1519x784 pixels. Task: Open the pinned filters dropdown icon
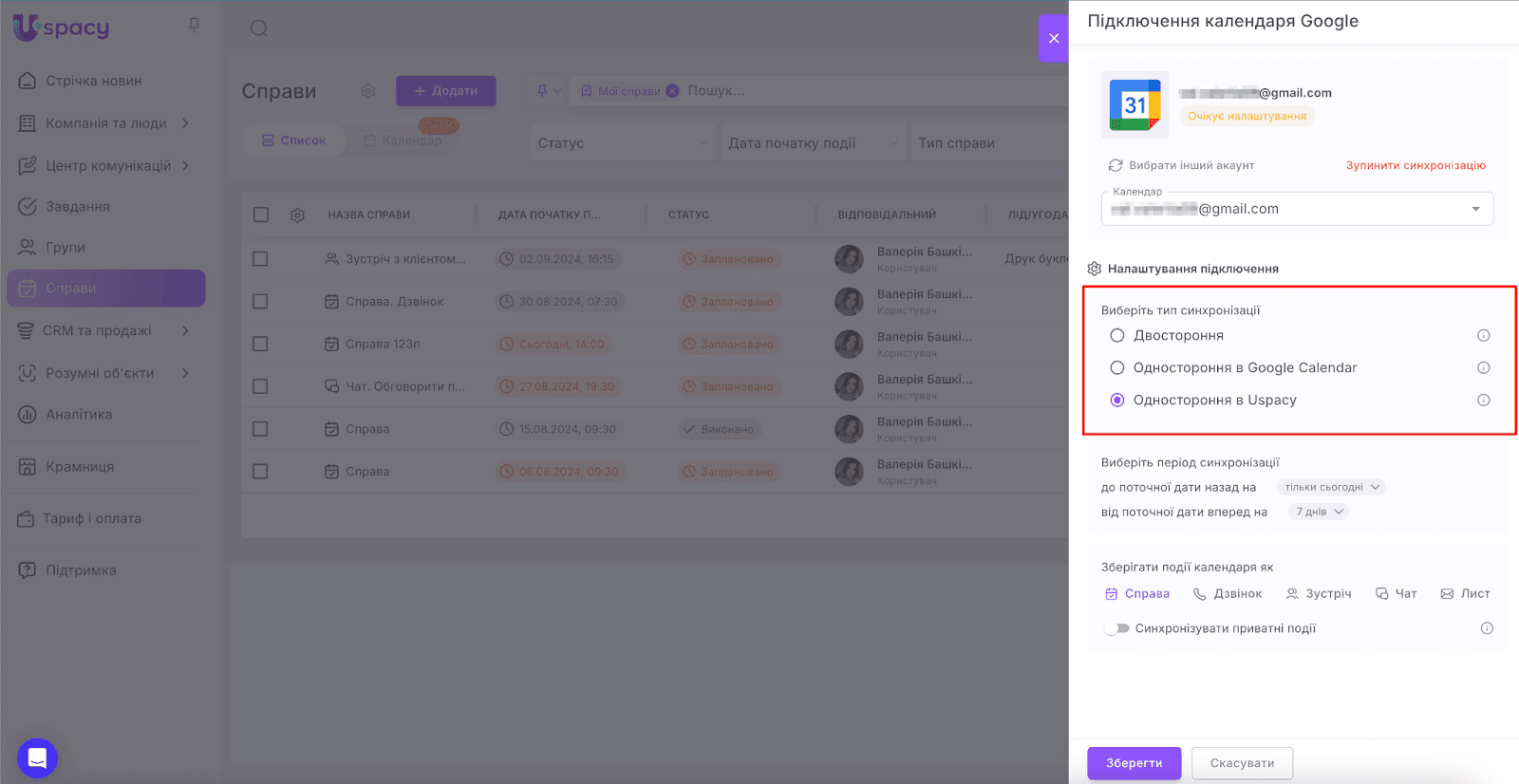click(549, 91)
